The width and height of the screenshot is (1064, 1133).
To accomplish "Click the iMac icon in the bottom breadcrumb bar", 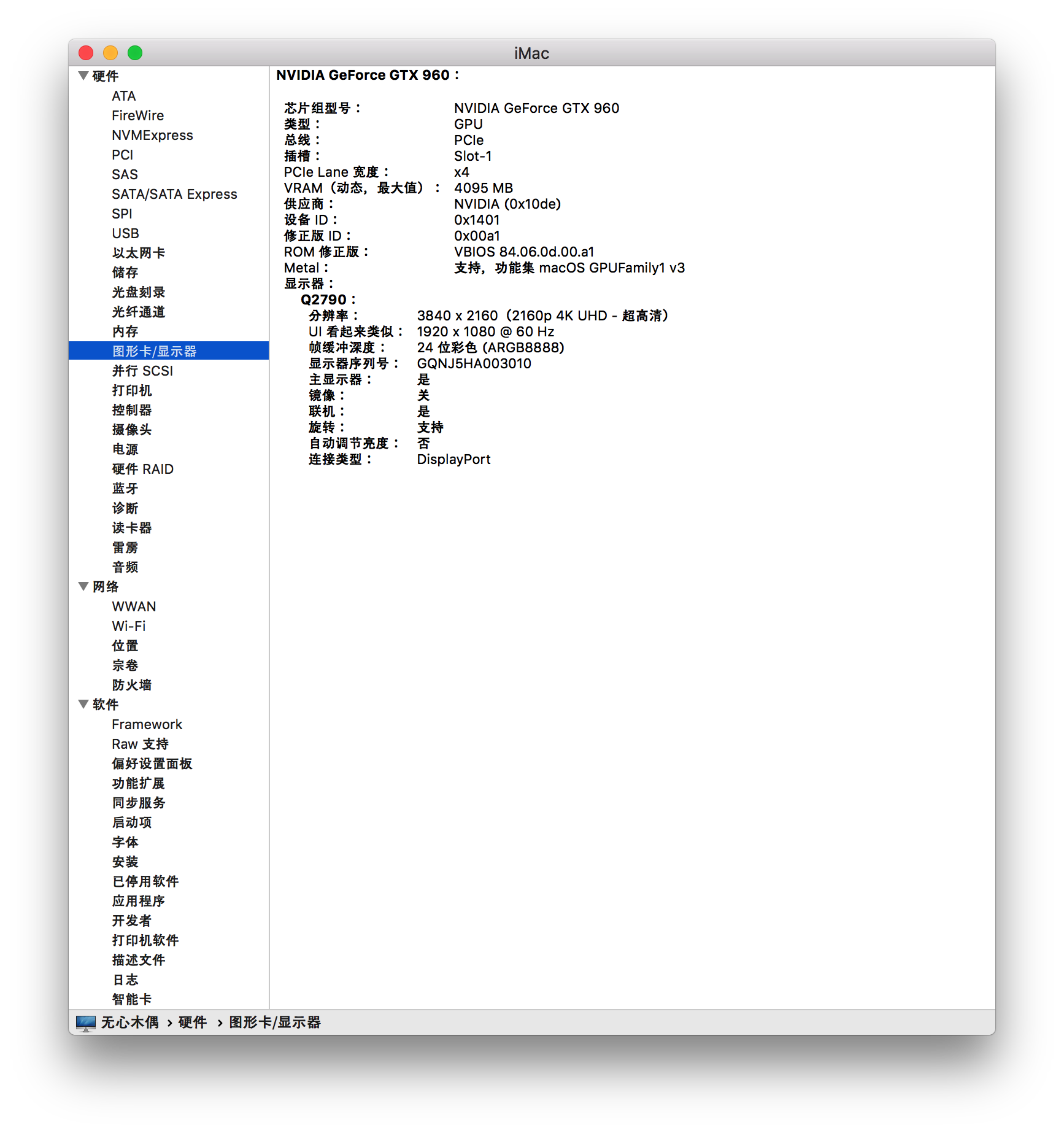I will [x=84, y=1022].
